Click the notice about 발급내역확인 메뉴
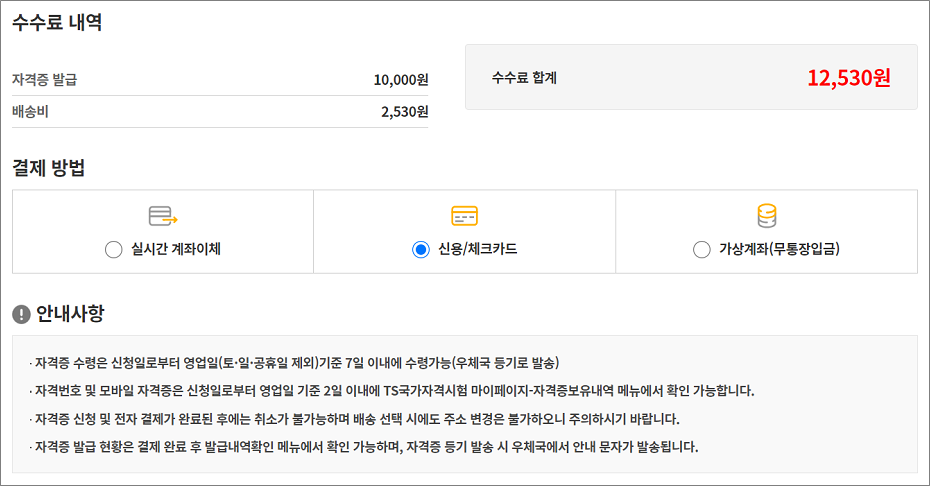Image resolution: width=930 pixels, height=486 pixels. [364, 447]
